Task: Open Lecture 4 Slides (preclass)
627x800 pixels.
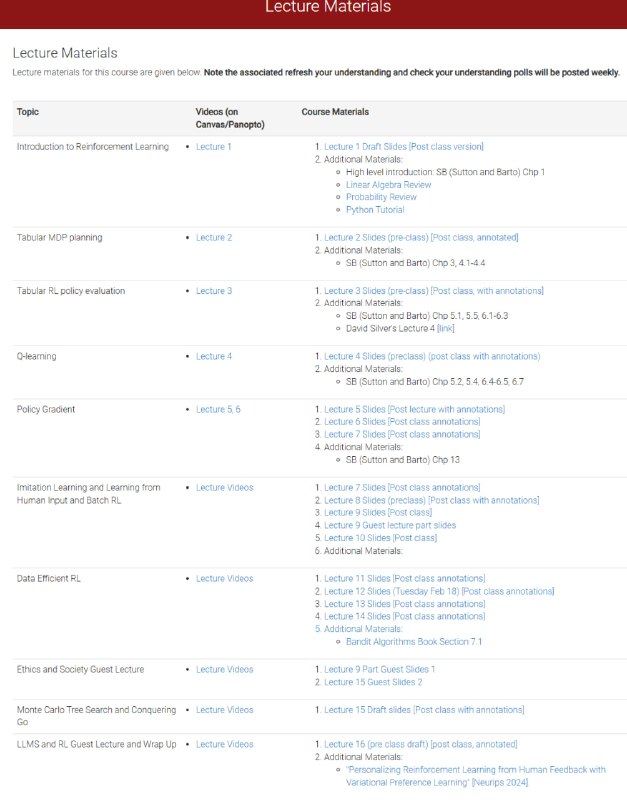Action: pos(374,356)
